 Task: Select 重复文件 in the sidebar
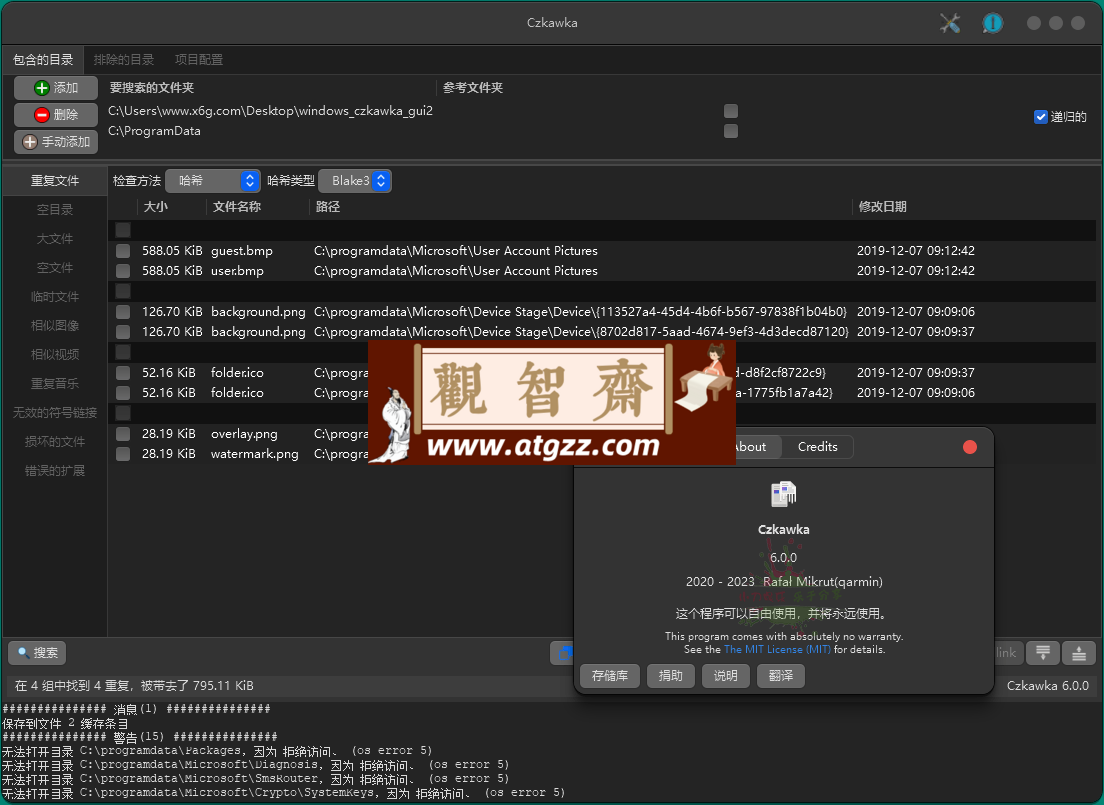click(55, 181)
